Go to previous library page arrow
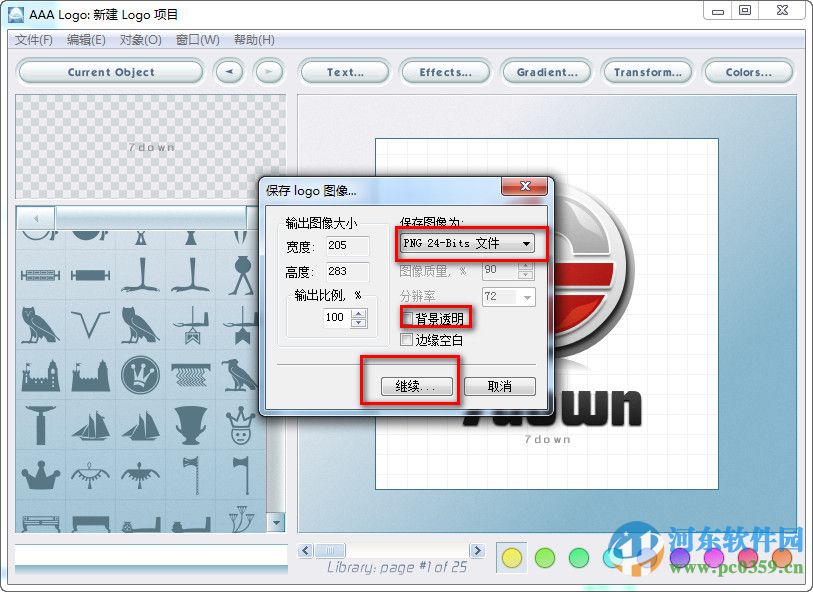Viewport: 813px width, 592px height. [306, 551]
